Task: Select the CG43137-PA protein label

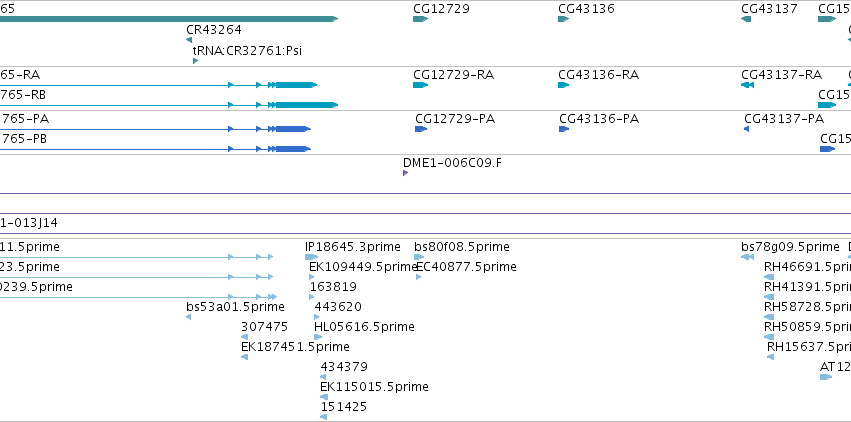Action: 784,119
